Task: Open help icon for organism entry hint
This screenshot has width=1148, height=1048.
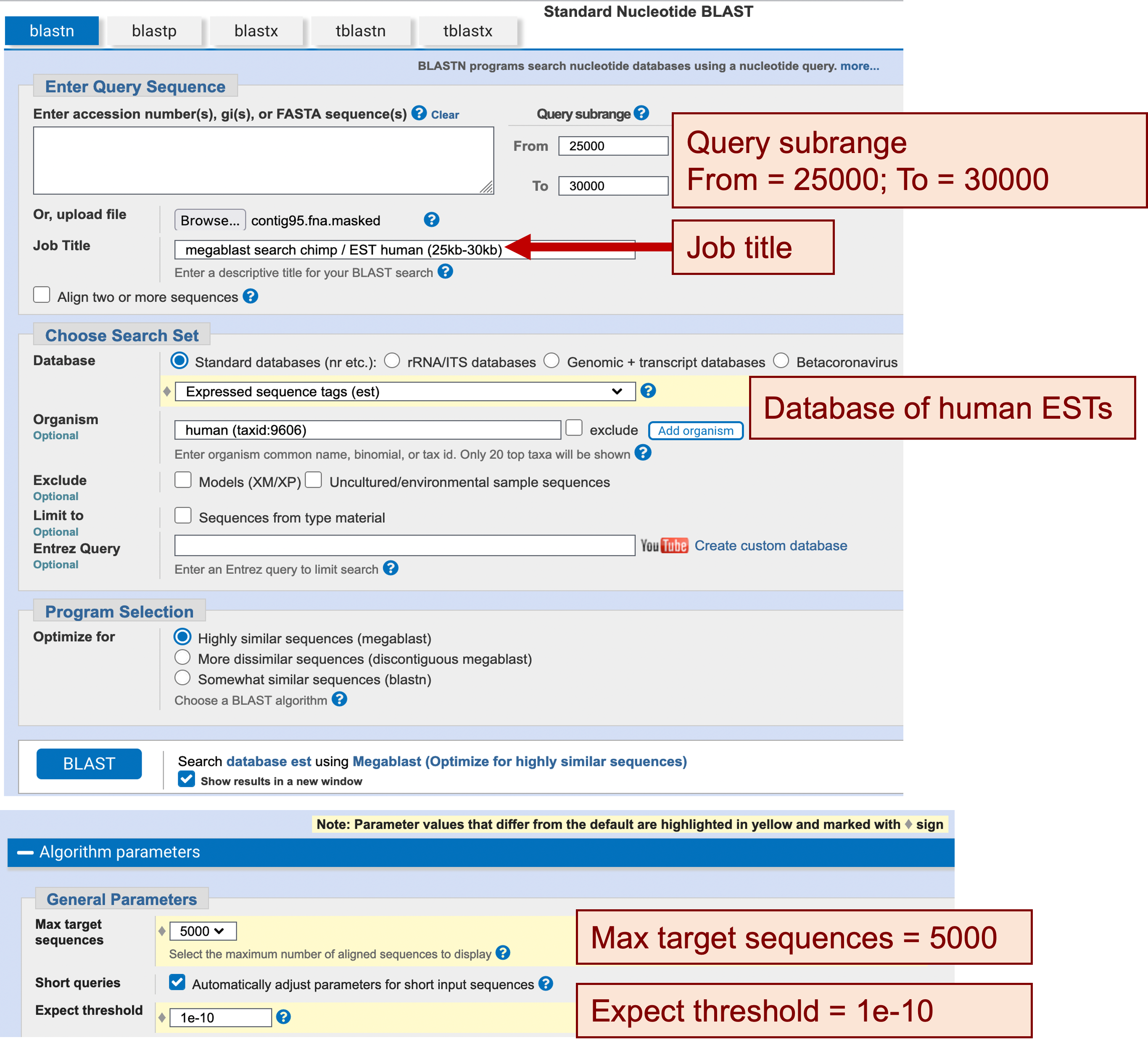Action: [643, 453]
